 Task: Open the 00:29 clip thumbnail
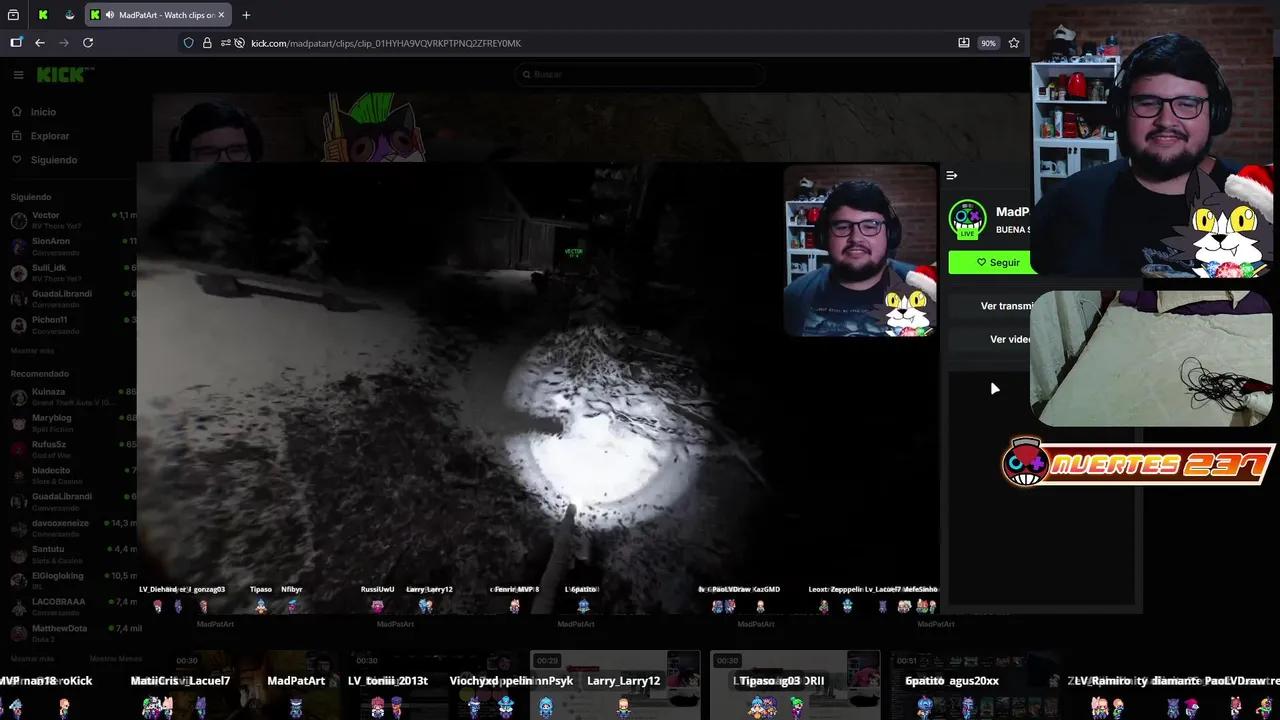[615, 684]
